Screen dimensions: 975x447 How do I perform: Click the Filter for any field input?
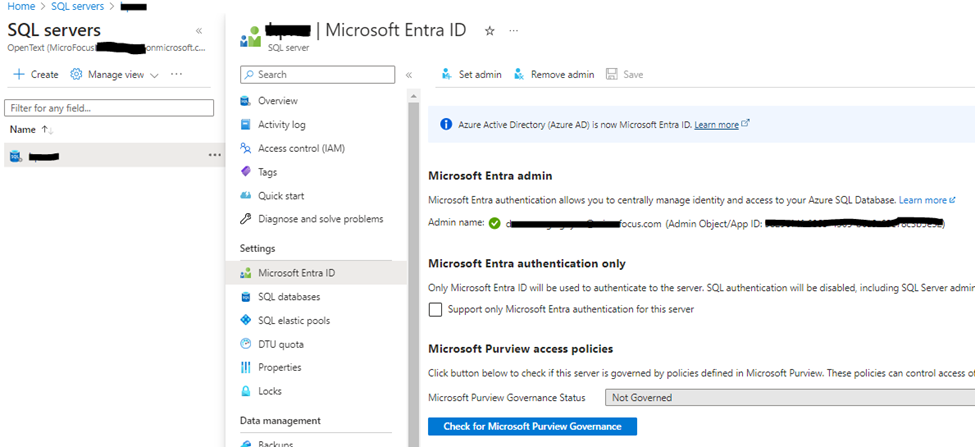point(109,108)
